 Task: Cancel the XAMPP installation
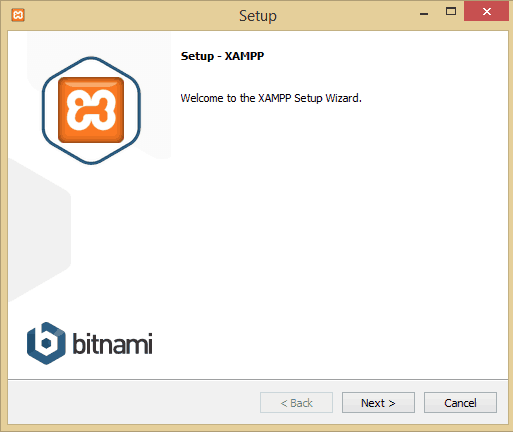coord(460,403)
